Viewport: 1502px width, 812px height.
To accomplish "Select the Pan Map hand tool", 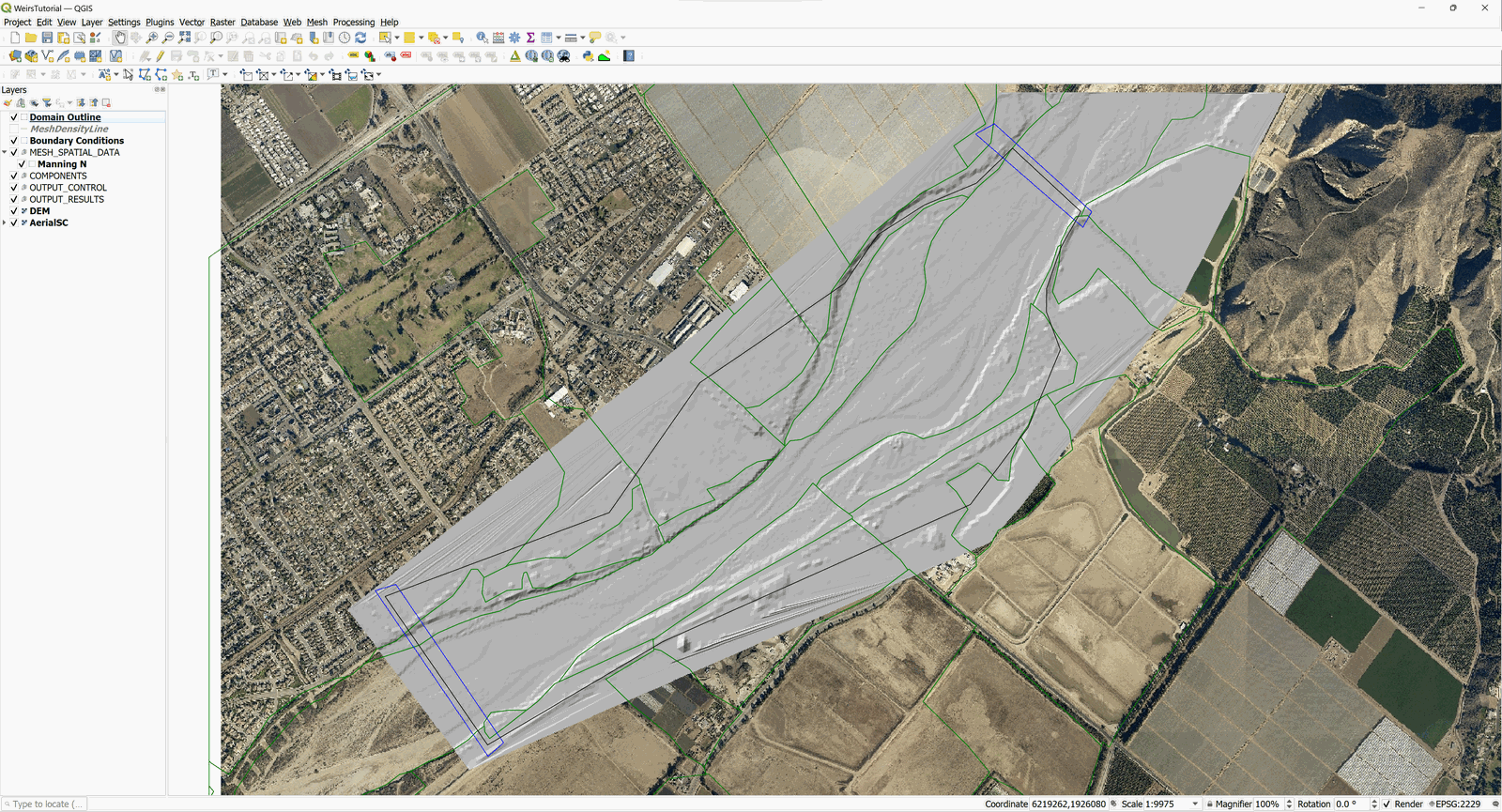I will pyautogui.click(x=119, y=38).
